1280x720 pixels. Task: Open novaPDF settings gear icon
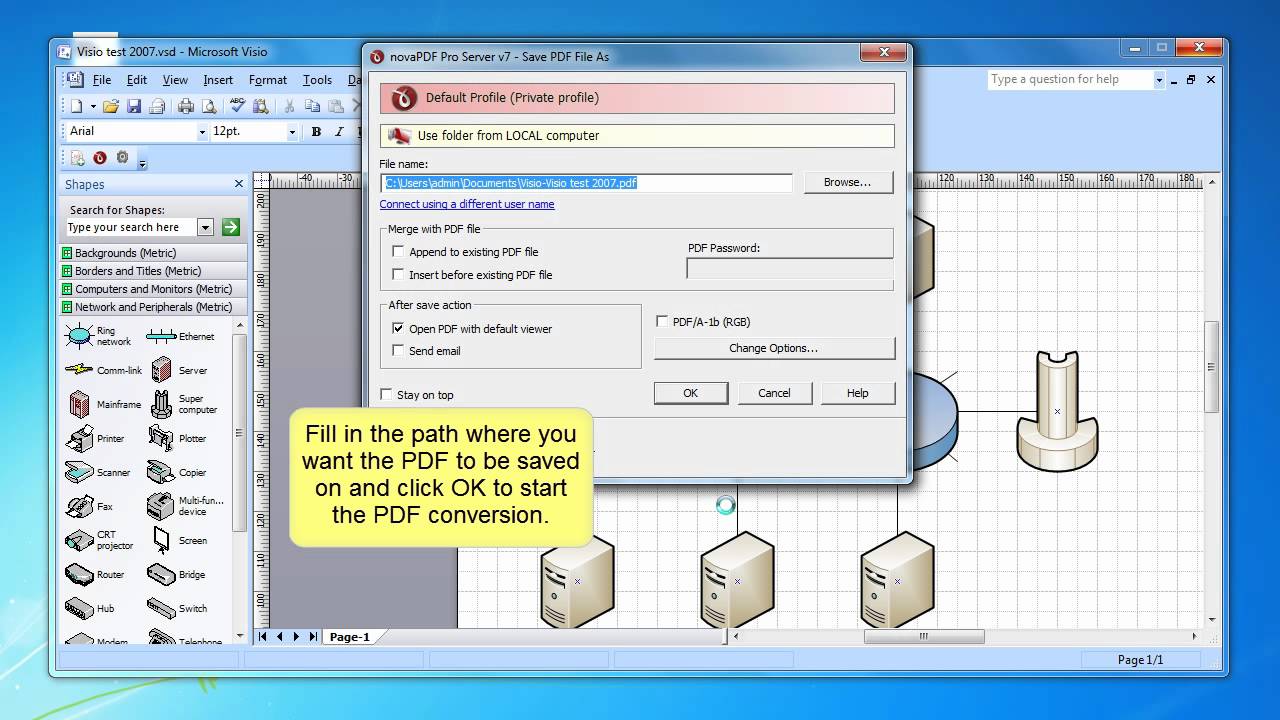tap(123, 157)
